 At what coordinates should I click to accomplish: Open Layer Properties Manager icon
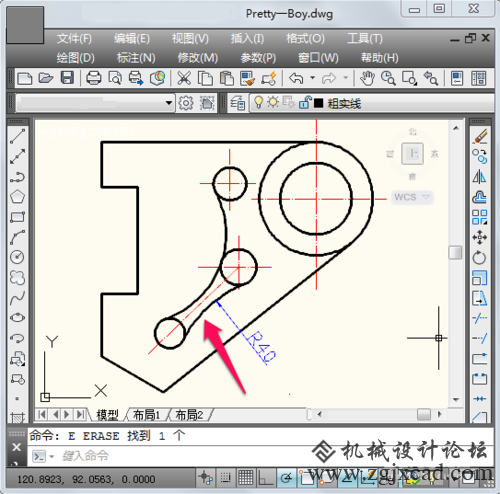238,103
